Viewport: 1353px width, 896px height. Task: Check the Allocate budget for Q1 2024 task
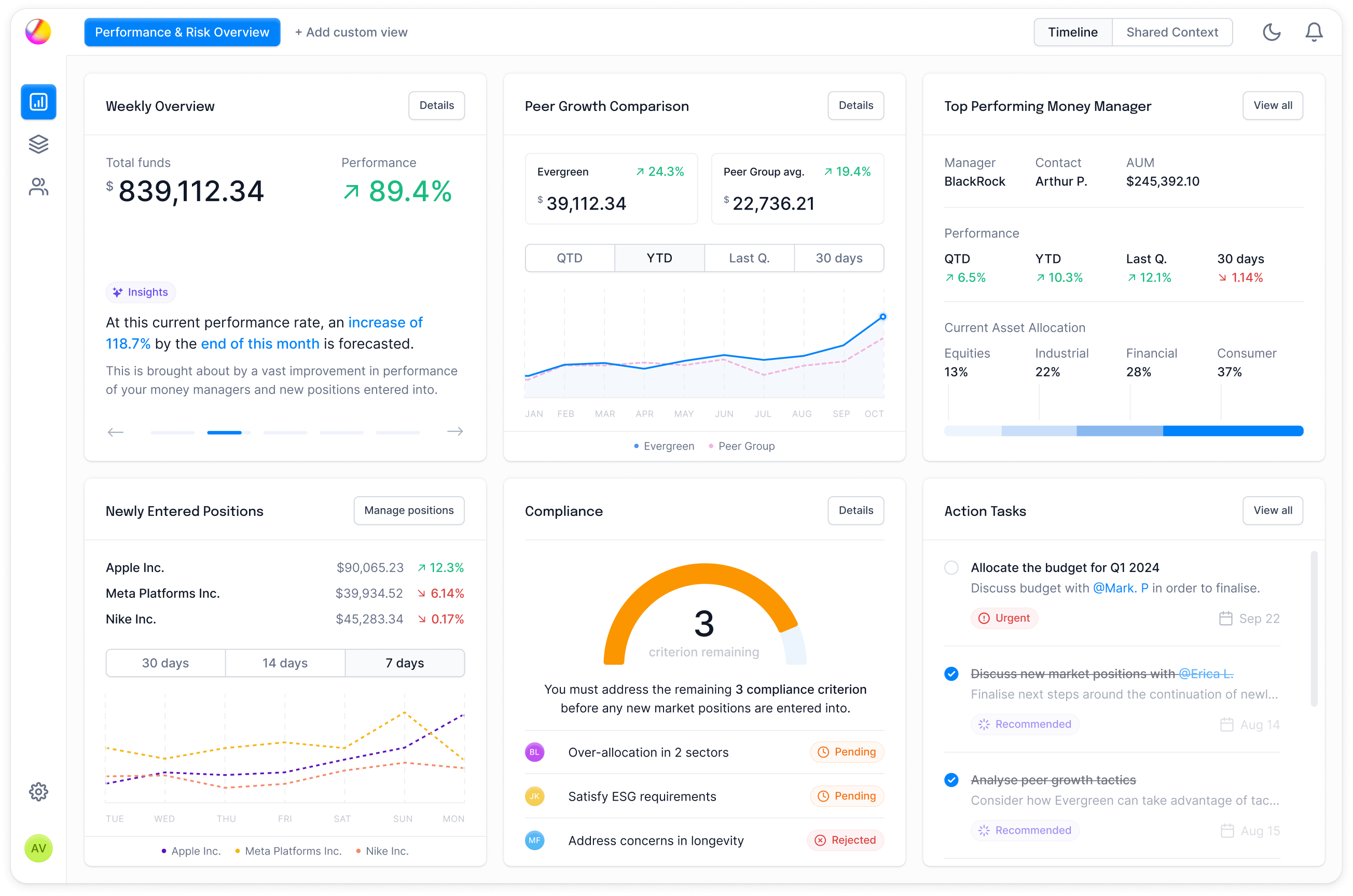pyautogui.click(x=951, y=567)
